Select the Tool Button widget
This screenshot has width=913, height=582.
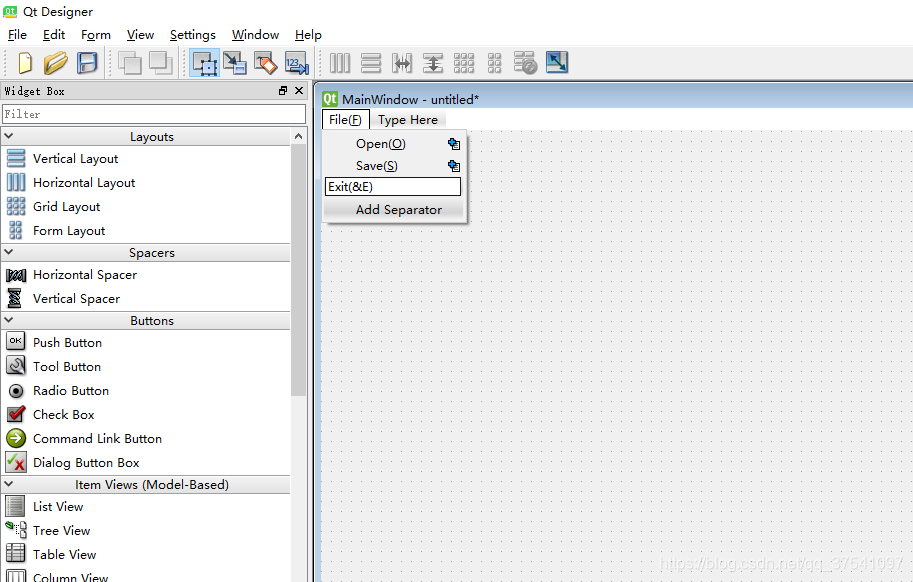click(x=146, y=366)
